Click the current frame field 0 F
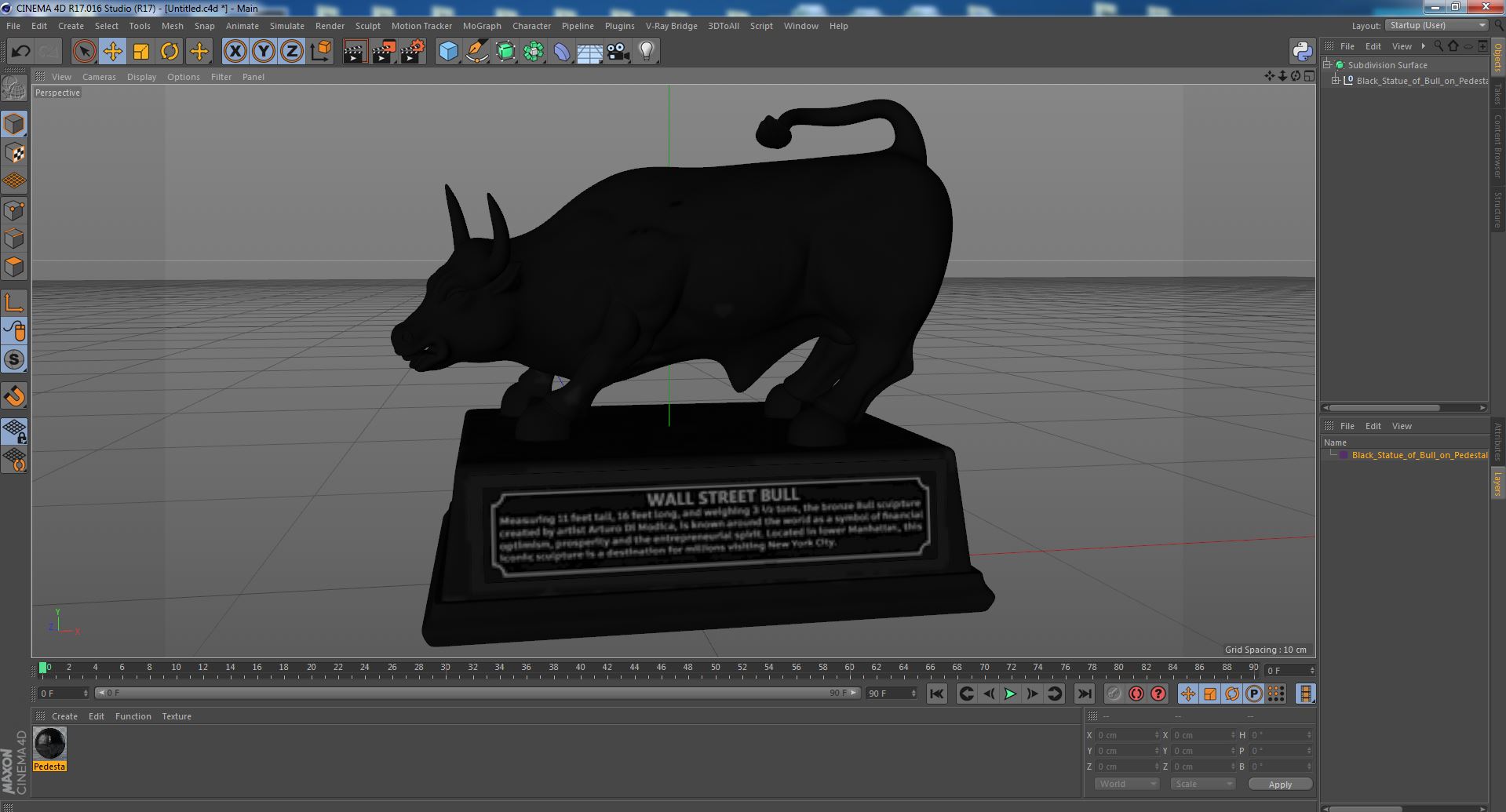This screenshot has width=1506, height=812. click(x=64, y=694)
